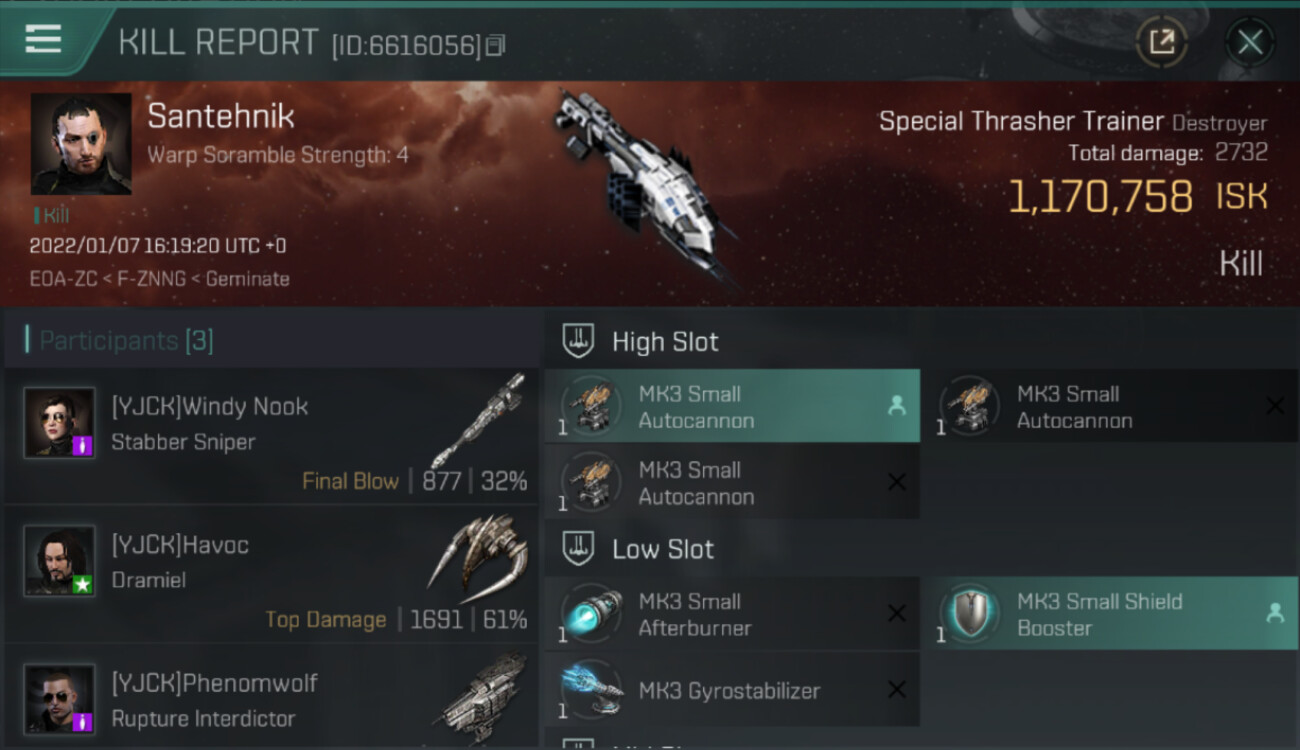Select the Thrasher ship image
The height and width of the screenshot is (750, 1300).
point(641,180)
